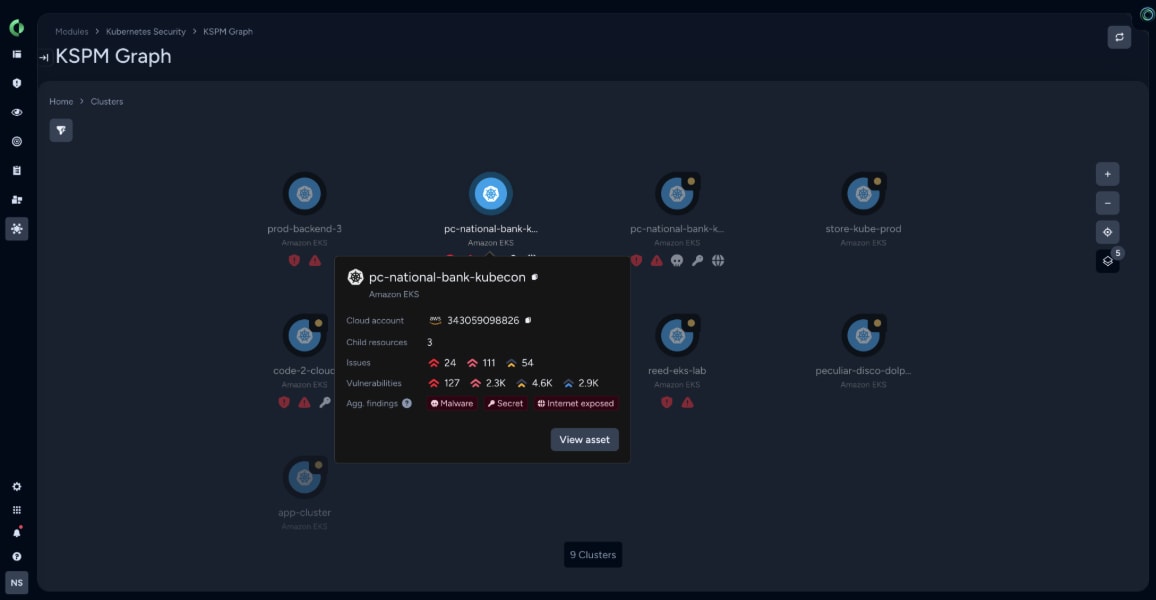Zoom in the graph with plus button

(1107, 174)
